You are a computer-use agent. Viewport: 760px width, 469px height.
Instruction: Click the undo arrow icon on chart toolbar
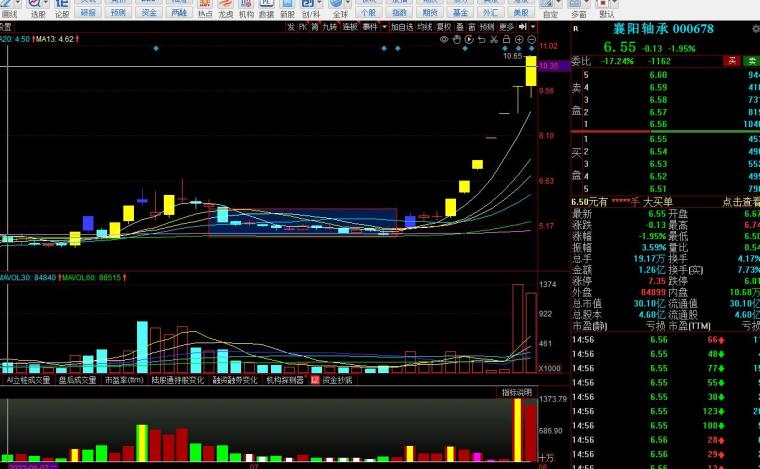(x=481, y=39)
